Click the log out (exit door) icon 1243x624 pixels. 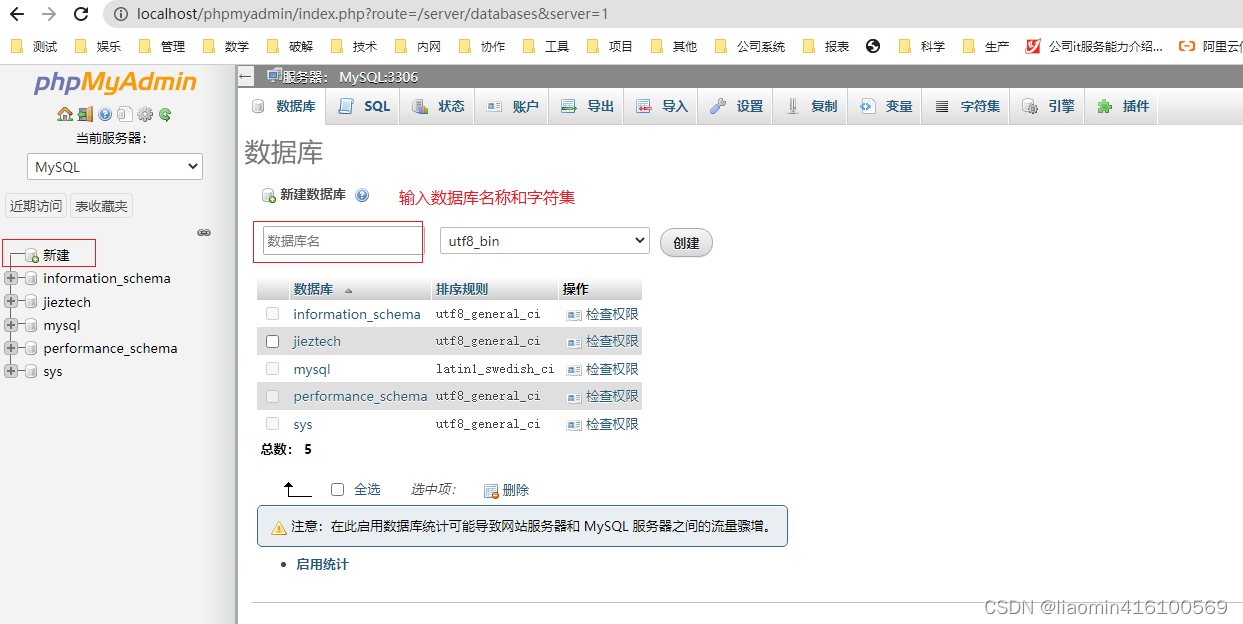tap(85, 114)
